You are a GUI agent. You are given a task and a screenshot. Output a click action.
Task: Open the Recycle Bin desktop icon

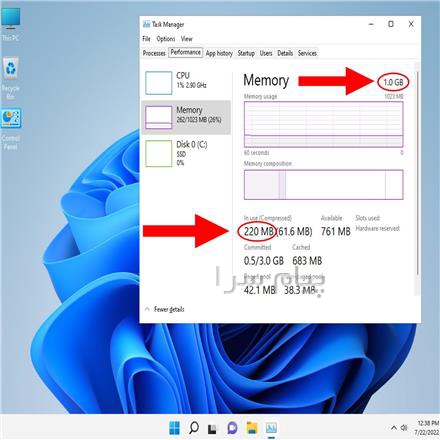[11, 78]
